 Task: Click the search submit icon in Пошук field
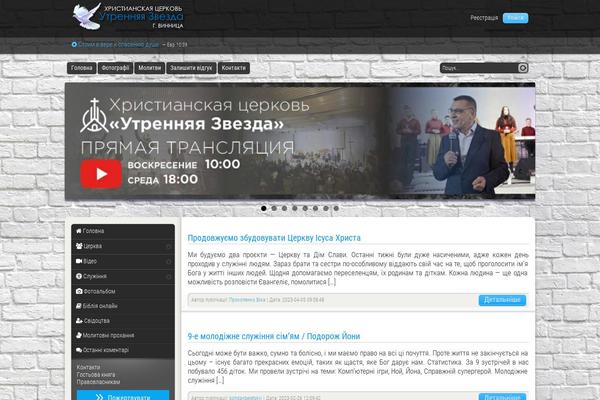pos(523,68)
